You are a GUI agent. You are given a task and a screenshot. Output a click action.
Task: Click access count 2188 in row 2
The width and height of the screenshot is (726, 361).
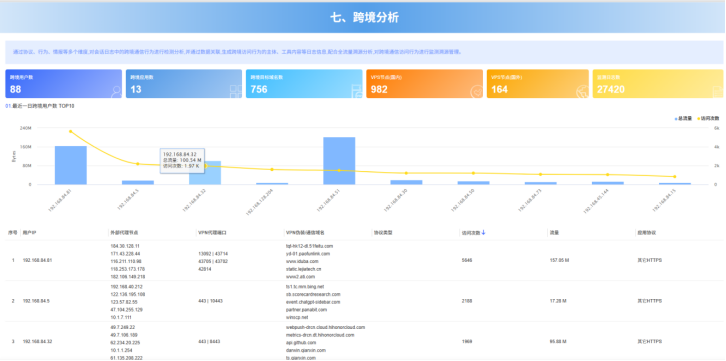click(x=467, y=301)
